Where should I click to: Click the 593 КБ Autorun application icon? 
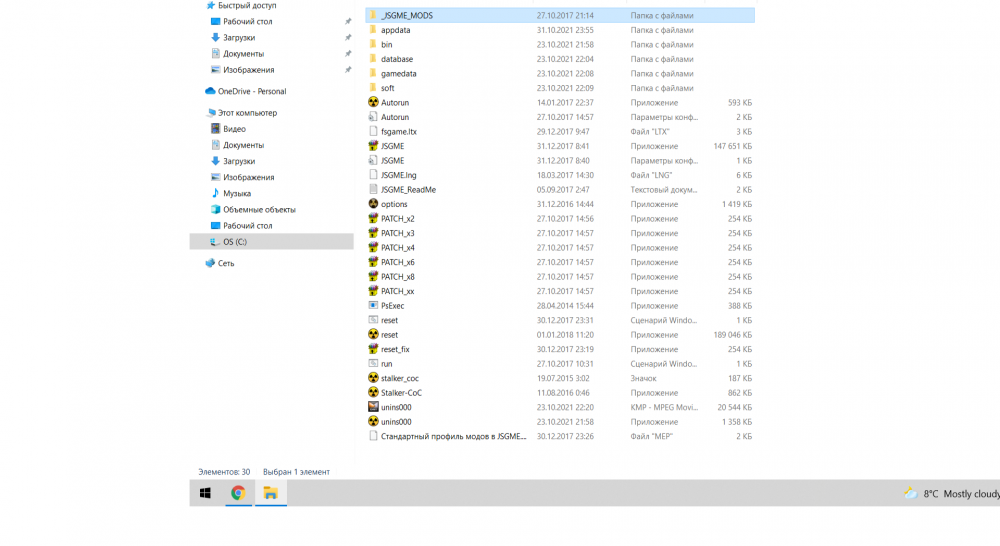click(x=373, y=102)
